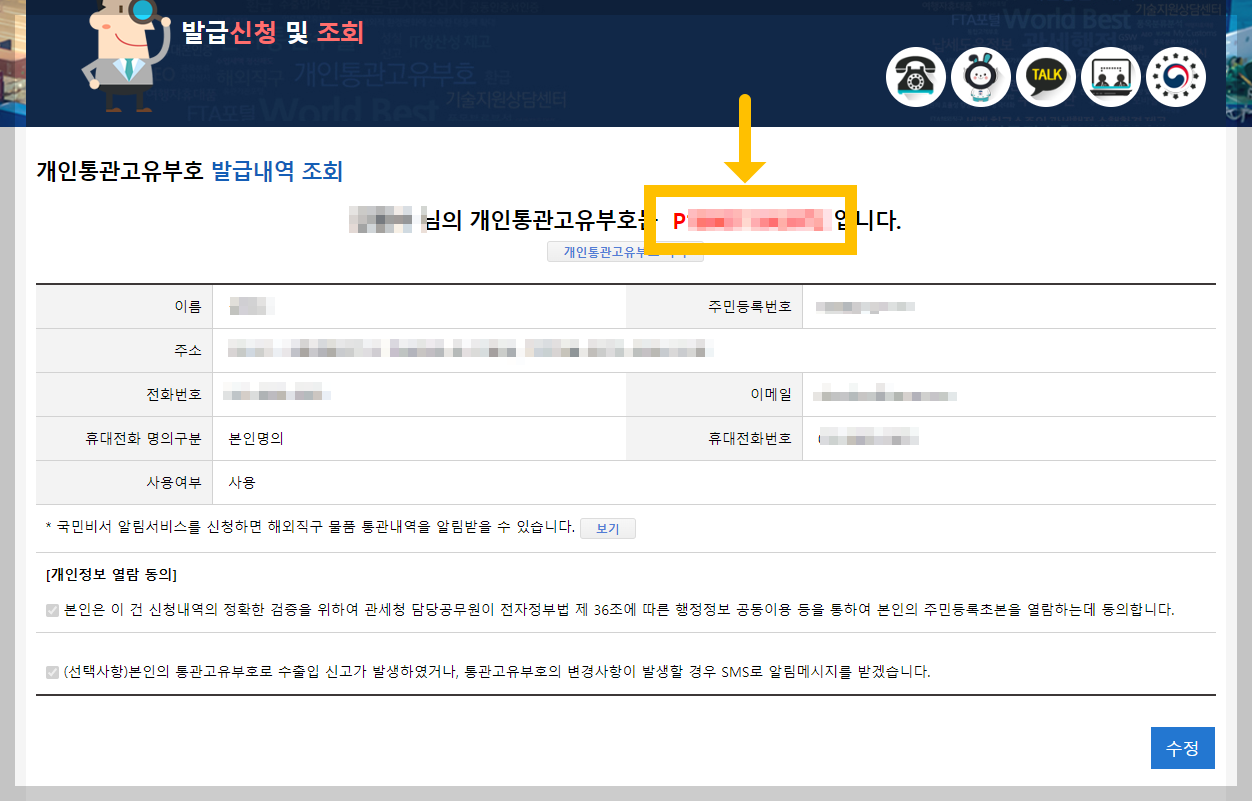The image size is (1252, 801).
Task: Toggle the 주민등록초본 열람 동의 checkbox
Action: 52,610
